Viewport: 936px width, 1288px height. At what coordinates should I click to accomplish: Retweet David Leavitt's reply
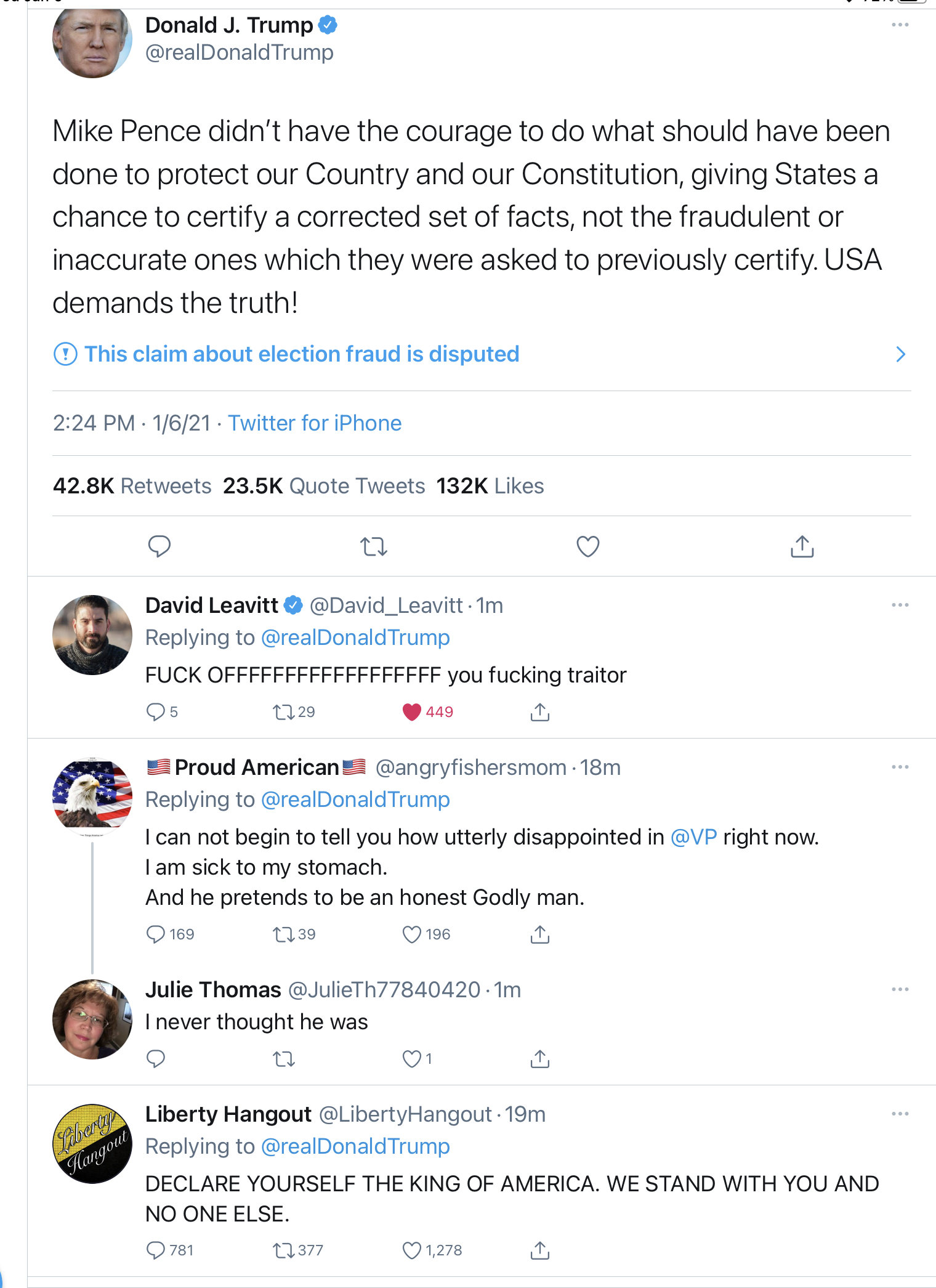click(x=284, y=712)
